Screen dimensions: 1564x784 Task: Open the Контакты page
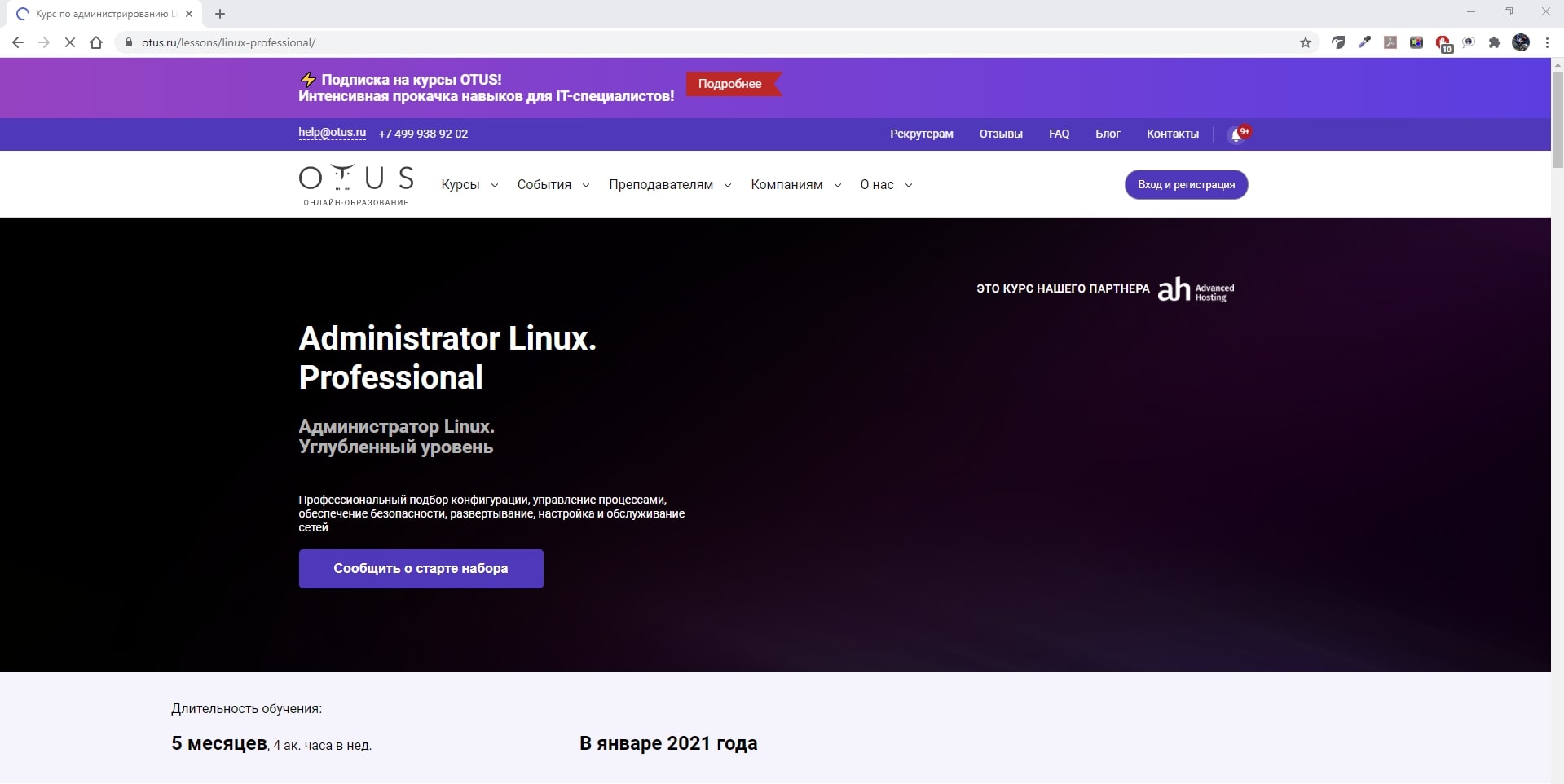coord(1172,134)
